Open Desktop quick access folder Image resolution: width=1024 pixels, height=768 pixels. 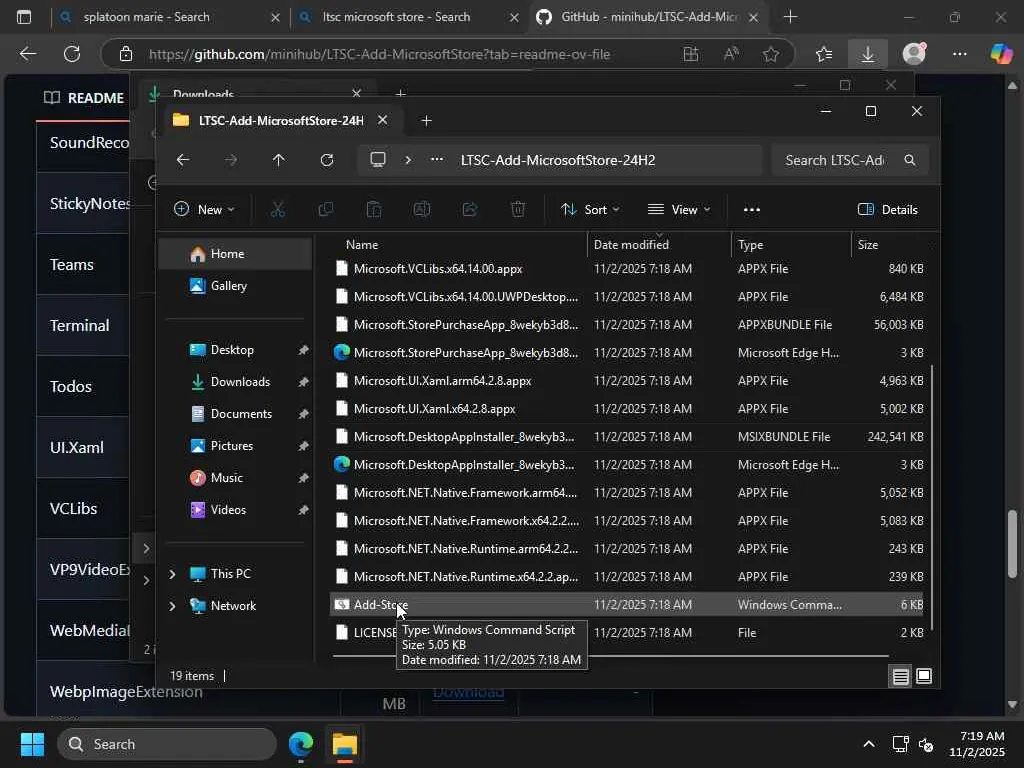pos(236,350)
